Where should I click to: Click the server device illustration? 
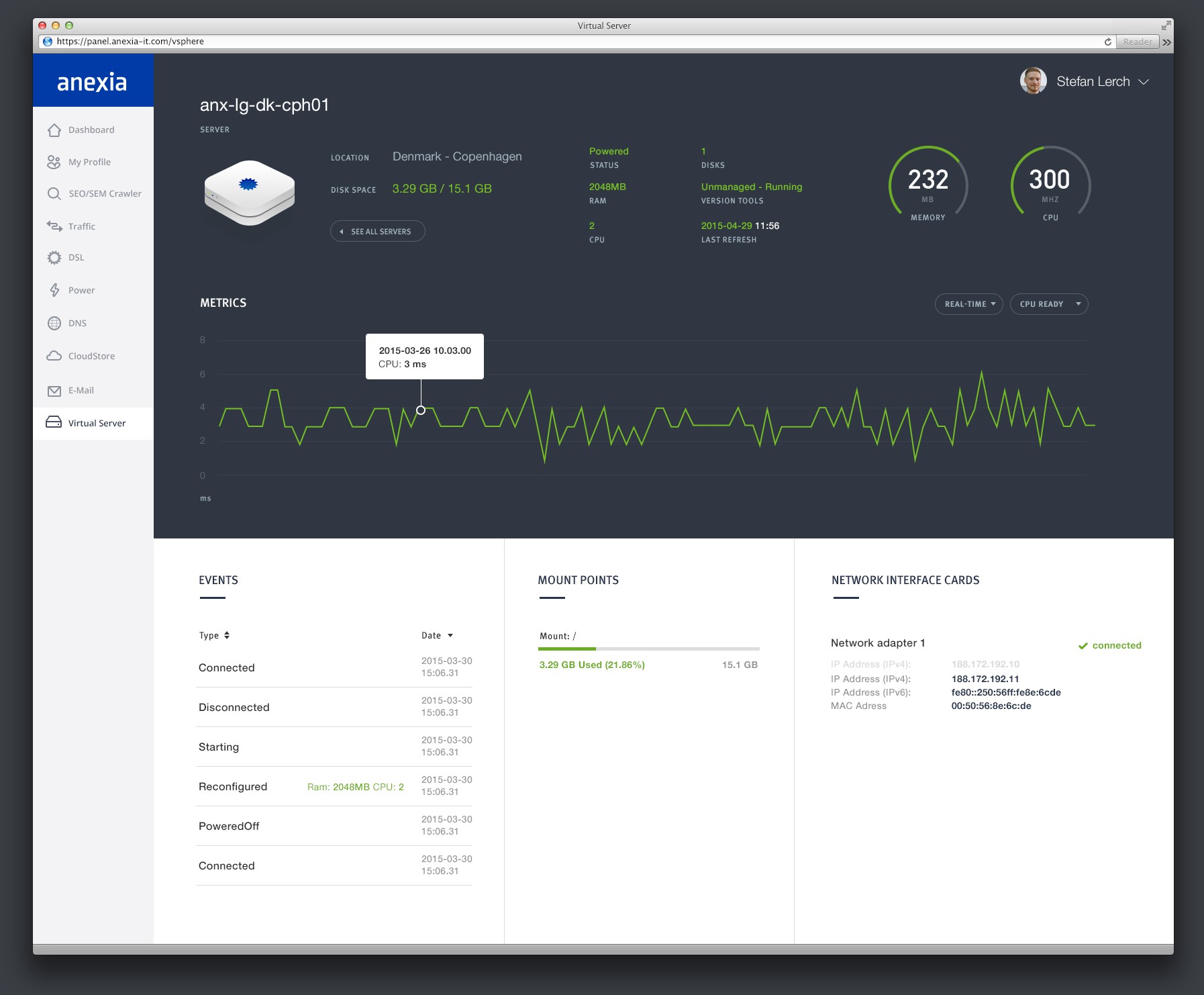pos(250,193)
